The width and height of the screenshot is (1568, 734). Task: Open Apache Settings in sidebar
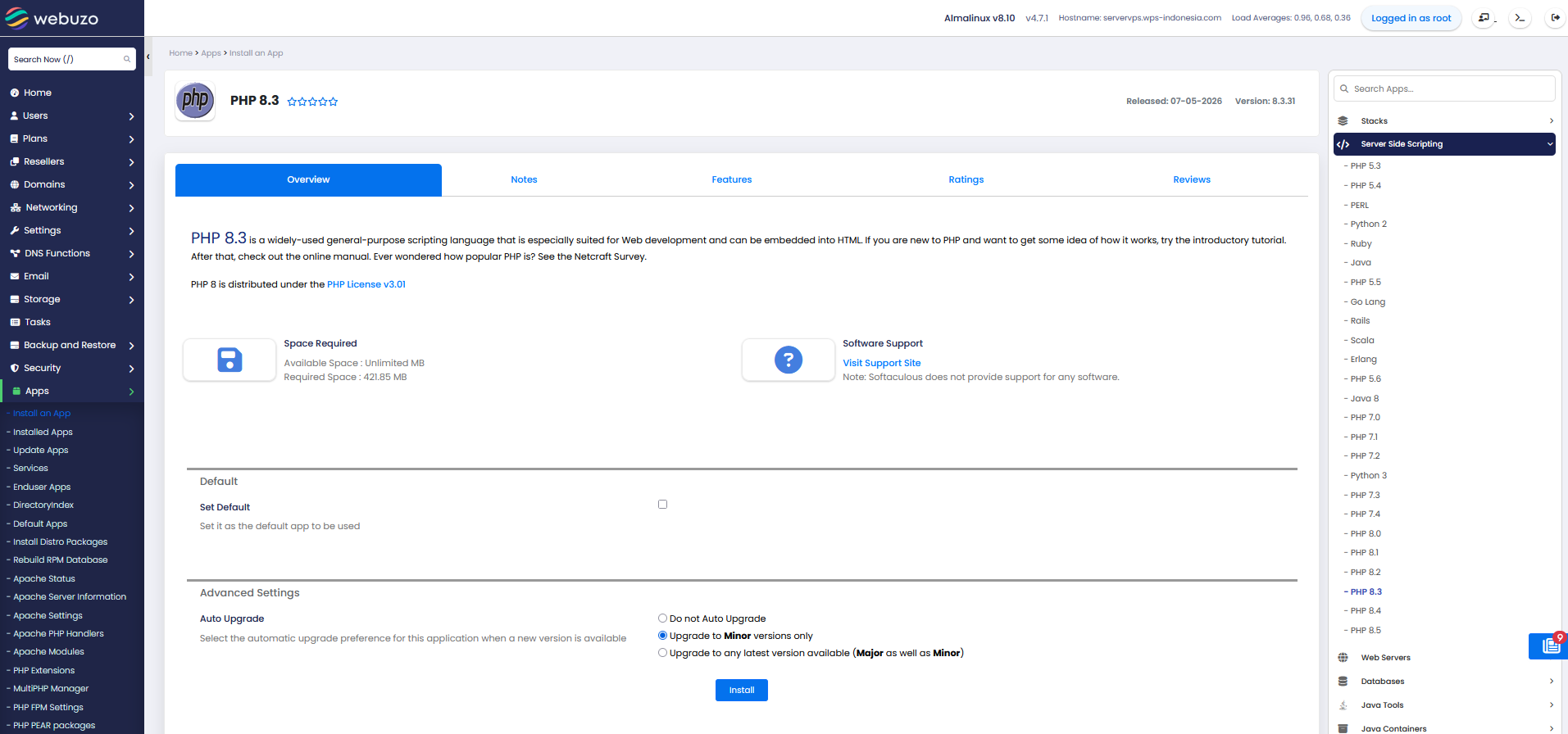pos(48,615)
